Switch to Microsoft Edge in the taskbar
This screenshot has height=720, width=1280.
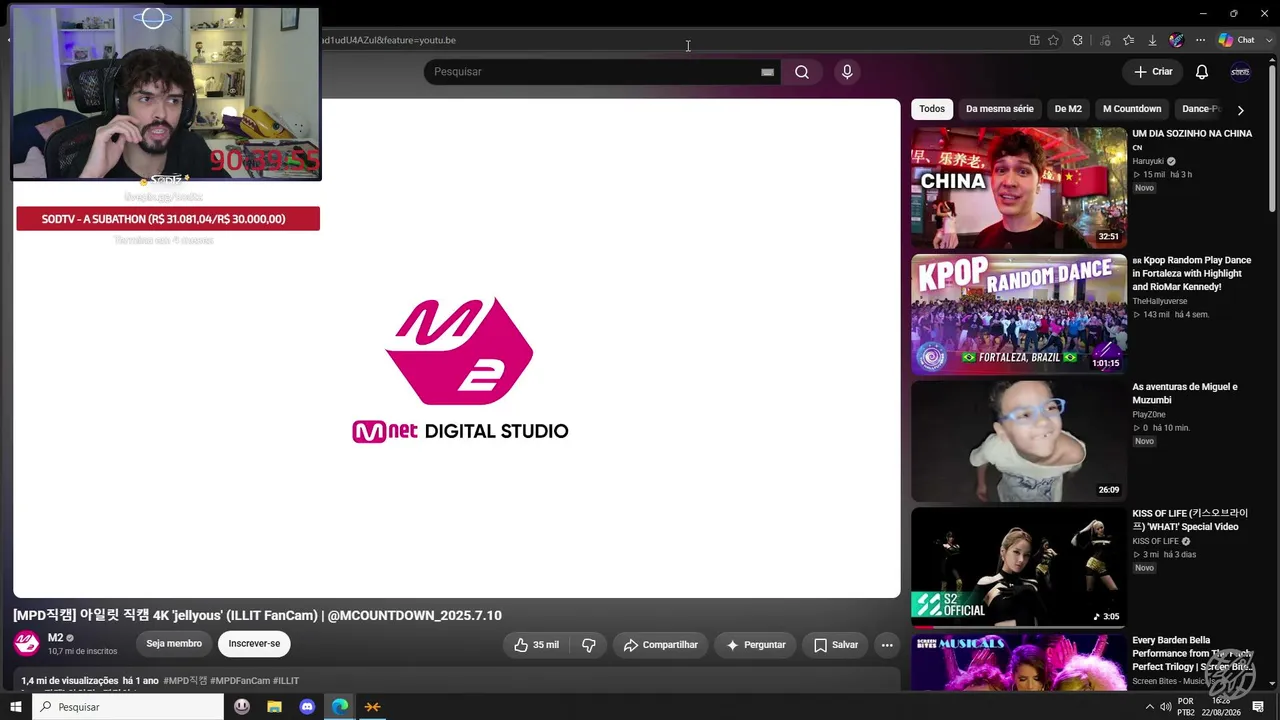[x=340, y=707]
